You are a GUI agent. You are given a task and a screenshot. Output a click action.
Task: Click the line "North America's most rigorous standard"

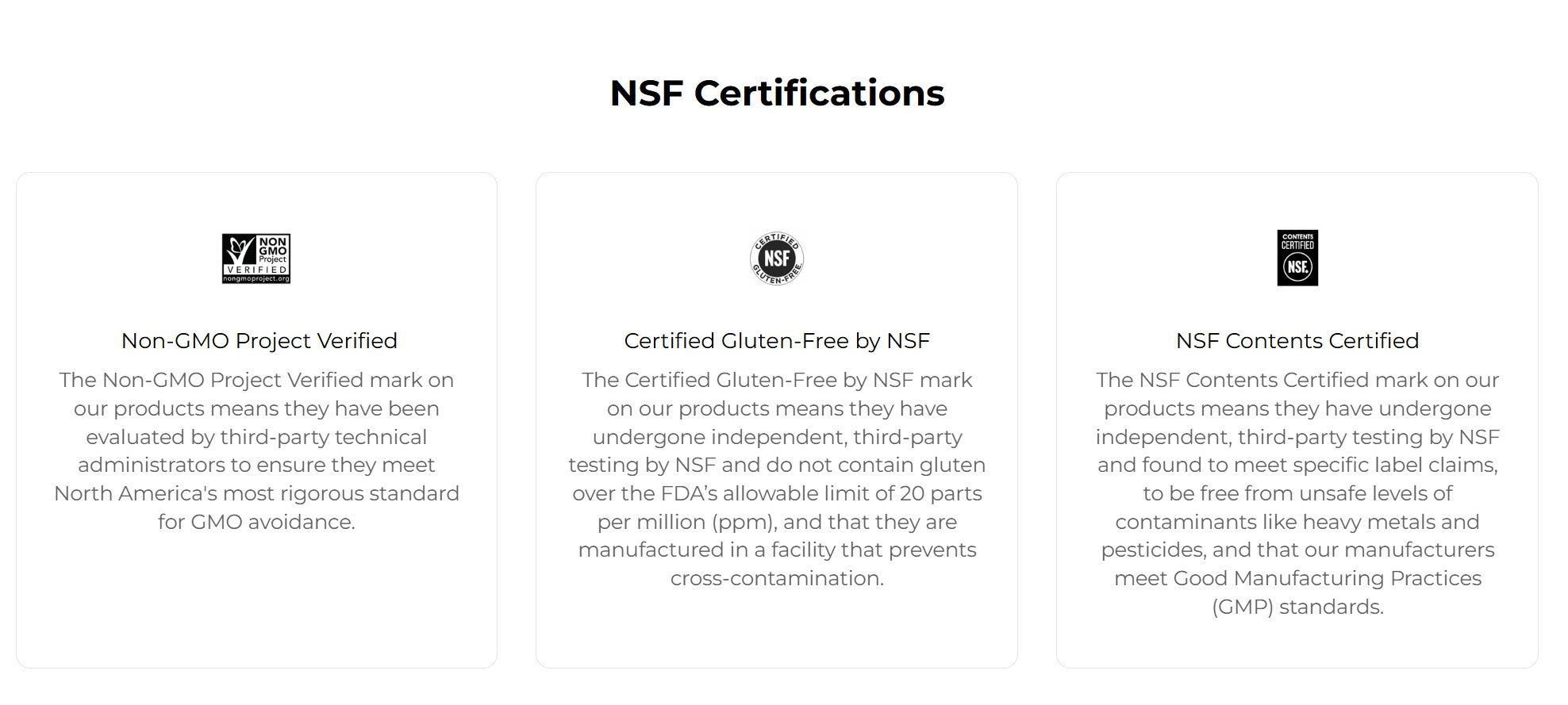[x=256, y=493]
